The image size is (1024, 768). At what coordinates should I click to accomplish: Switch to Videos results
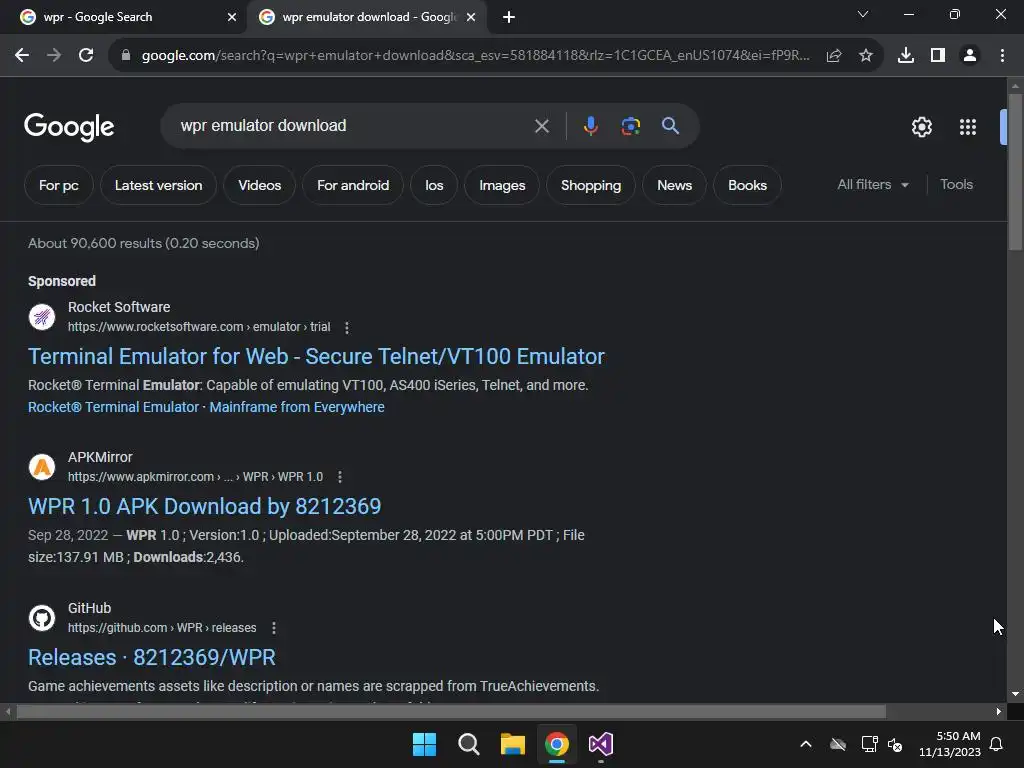(x=259, y=185)
